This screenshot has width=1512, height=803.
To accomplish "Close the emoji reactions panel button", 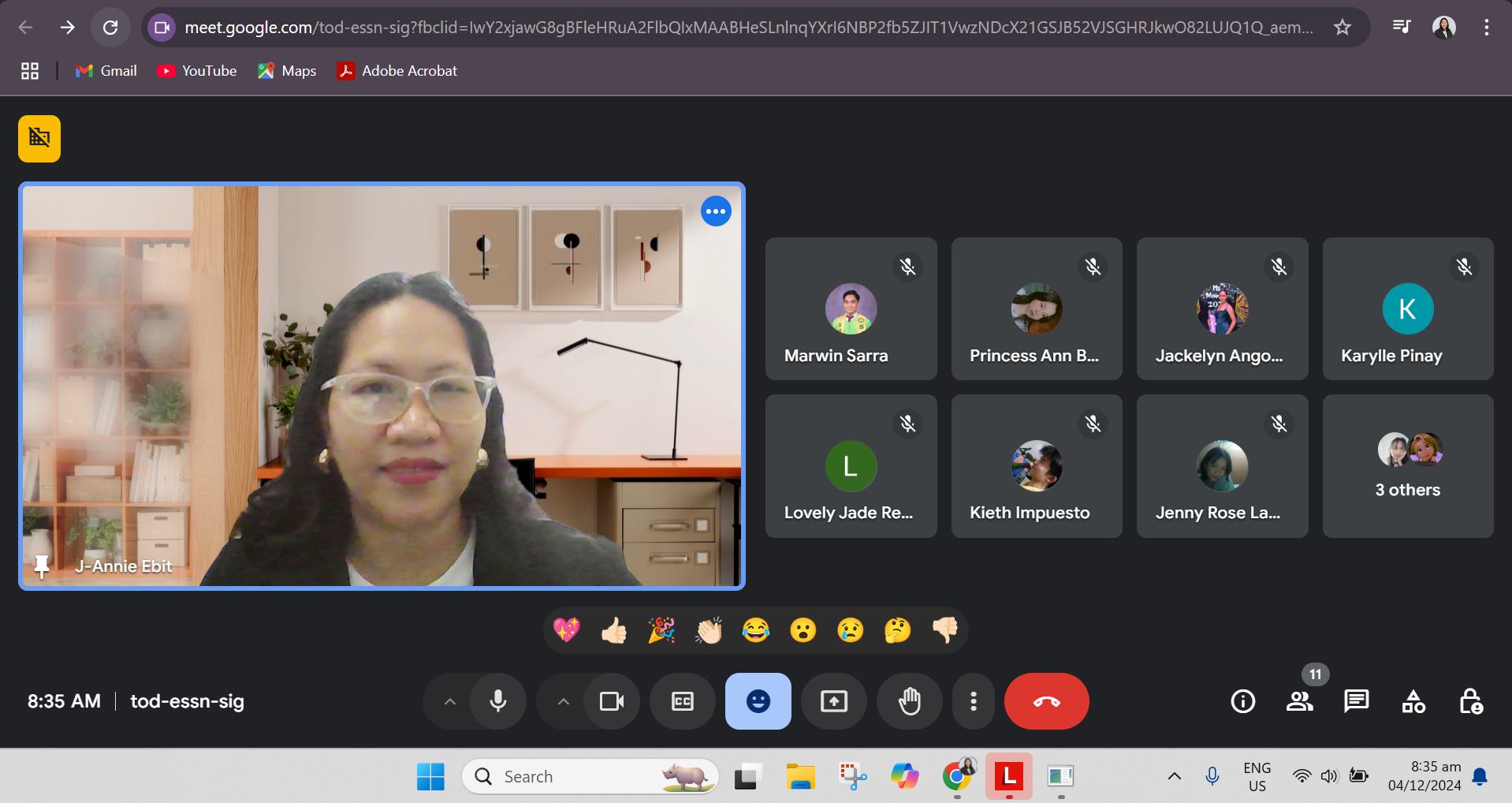I will click(758, 701).
